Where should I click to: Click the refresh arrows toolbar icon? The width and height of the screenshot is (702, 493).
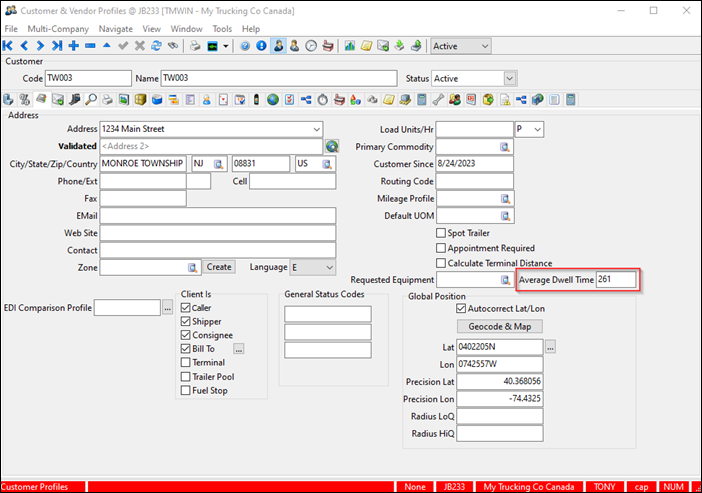click(x=156, y=46)
